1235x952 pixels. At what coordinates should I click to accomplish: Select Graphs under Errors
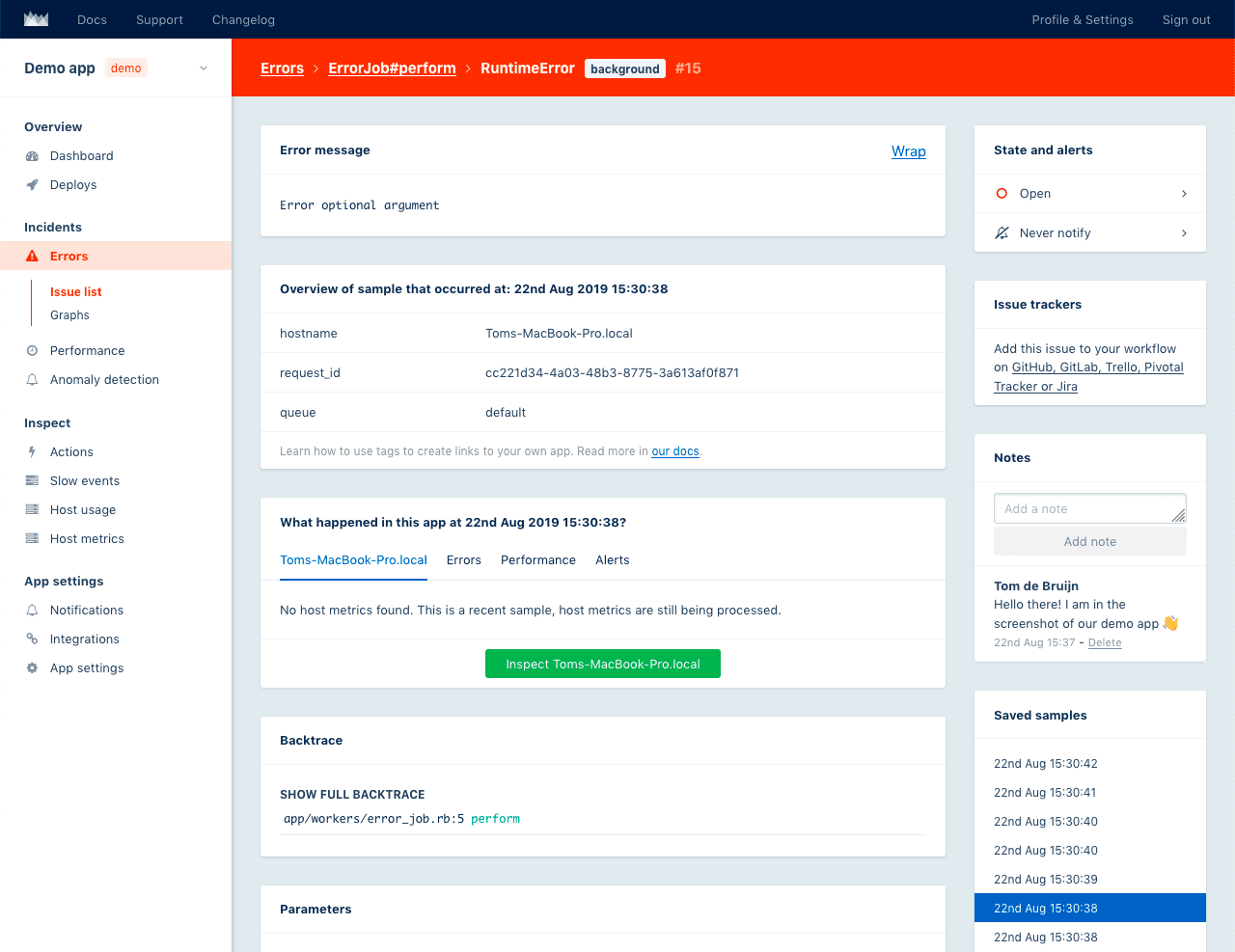[x=69, y=315]
